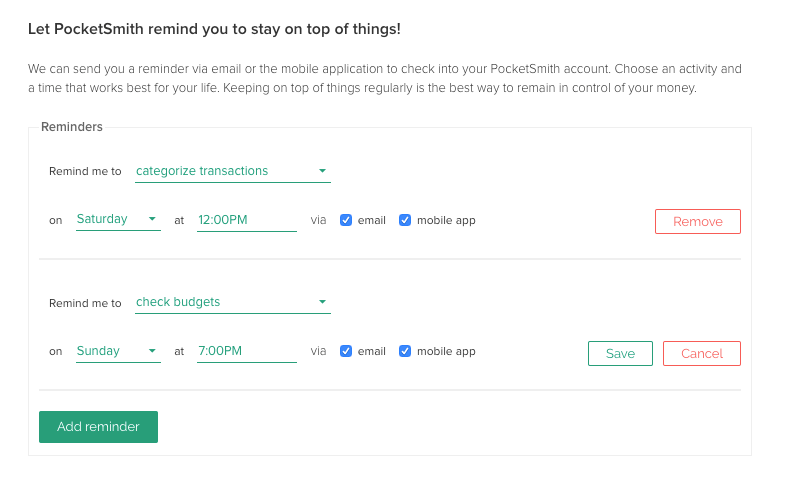Image resolution: width=787 pixels, height=488 pixels.
Task: Disable email checkbox for the Sunday reminder
Action: [x=346, y=351]
